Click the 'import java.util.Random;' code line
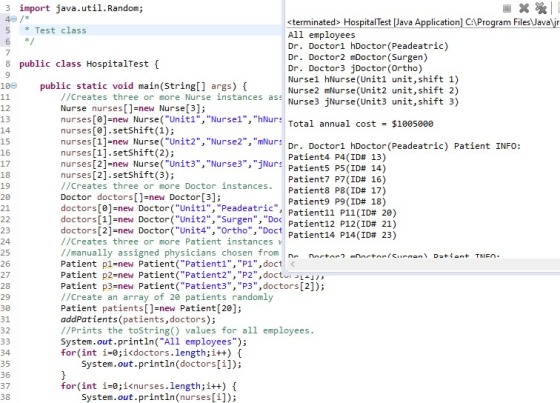Image resolution: width=560 pixels, height=403 pixels. click(x=81, y=8)
